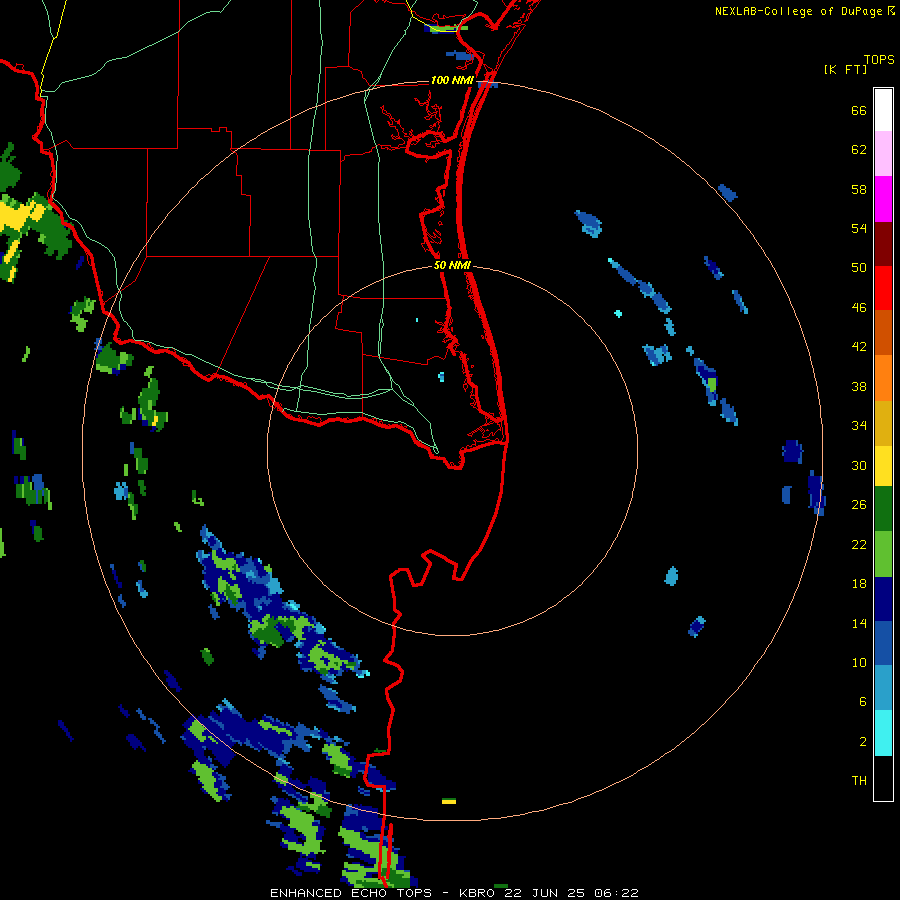The height and width of the screenshot is (900, 900).
Task: Click the 22 legend value
Action: tap(859, 544)
